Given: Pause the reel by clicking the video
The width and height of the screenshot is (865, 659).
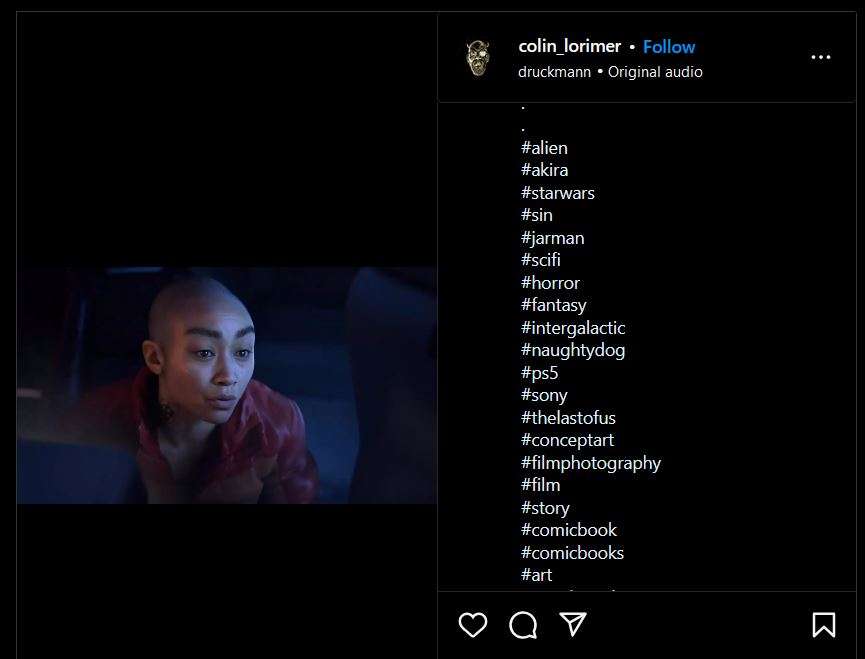Looking at the screenshot, I should pyautogui.click(x=227, y=385).
